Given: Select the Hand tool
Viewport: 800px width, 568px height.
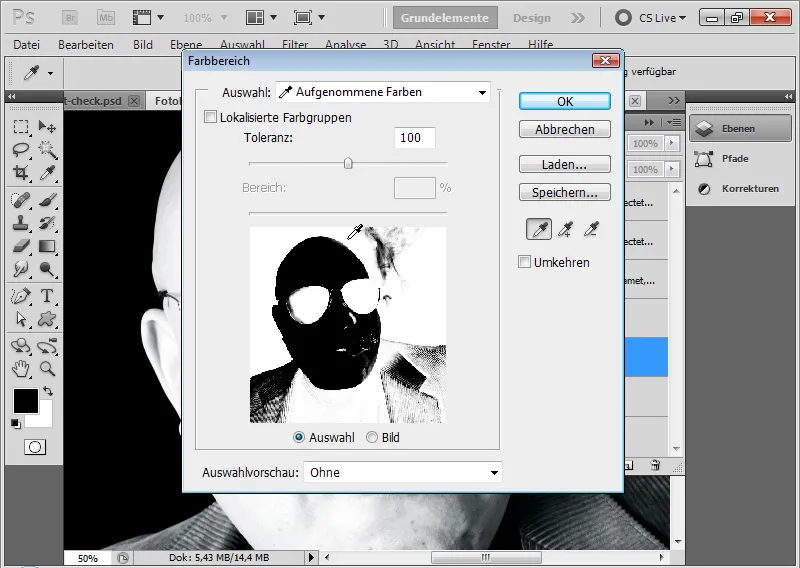Looking at the screenshot, I should [21, 368].
